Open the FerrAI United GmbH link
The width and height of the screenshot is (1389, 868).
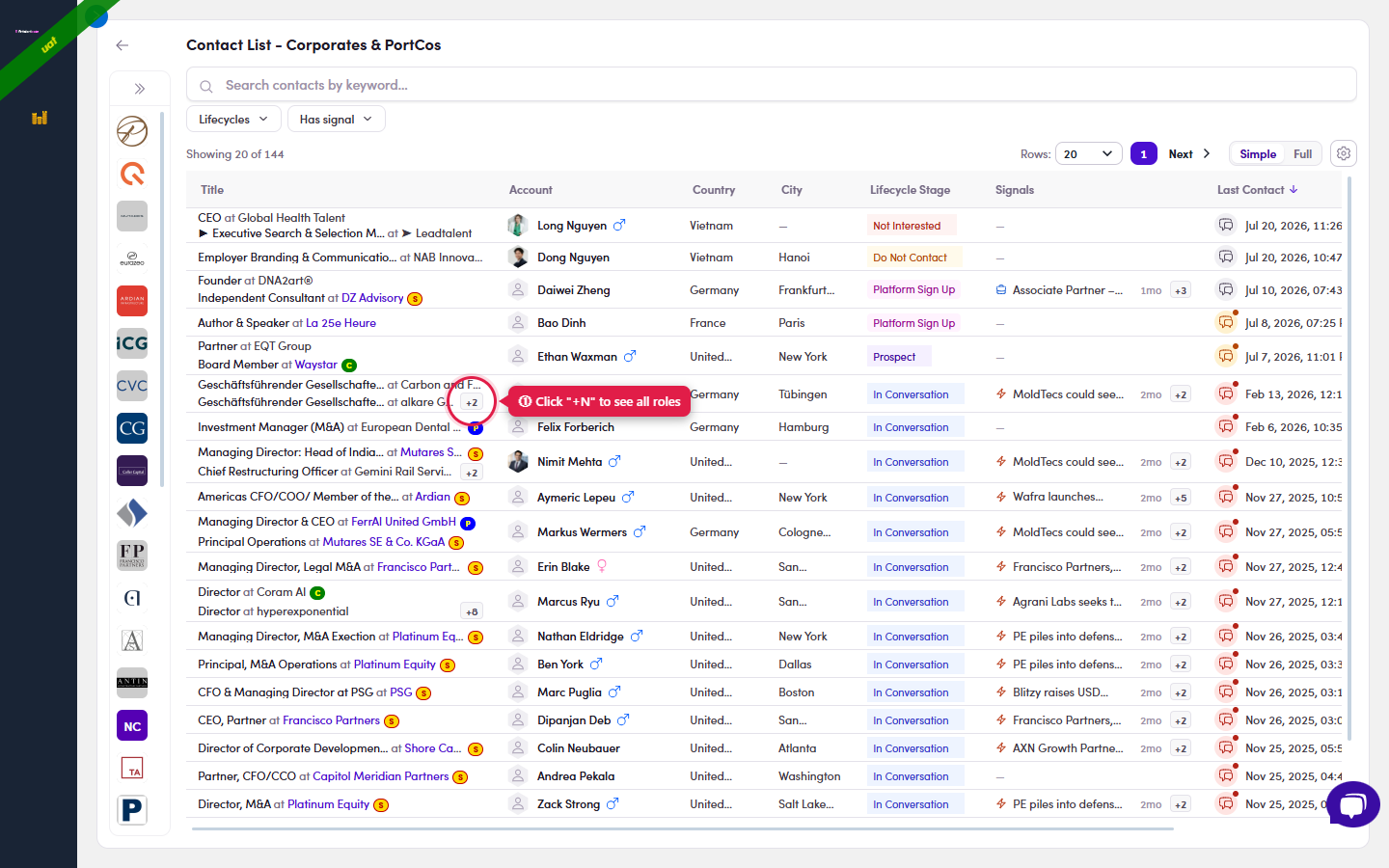(x=403, y=522)
